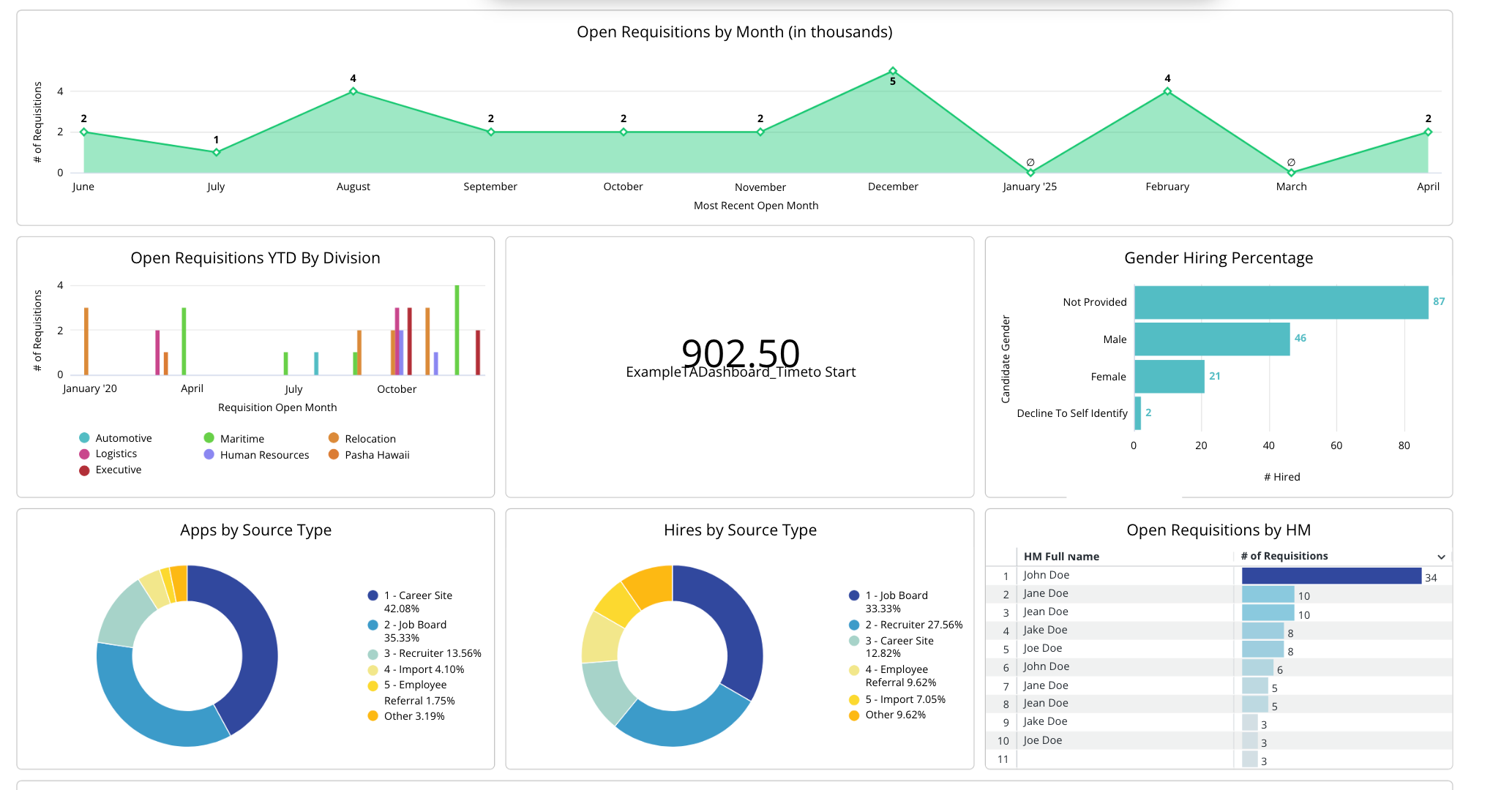
Task: Click Logistics legend marker
Action: coord(84,454)
